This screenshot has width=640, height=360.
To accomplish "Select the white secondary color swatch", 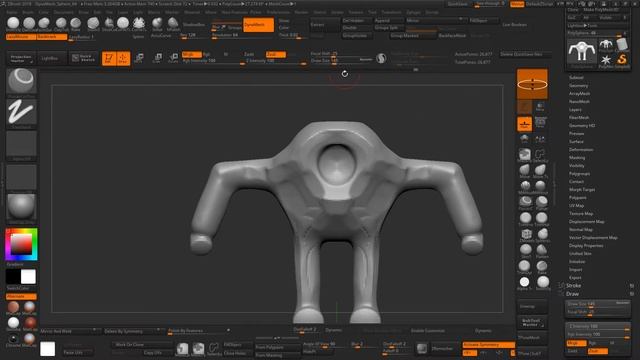I will pos(28,277).
